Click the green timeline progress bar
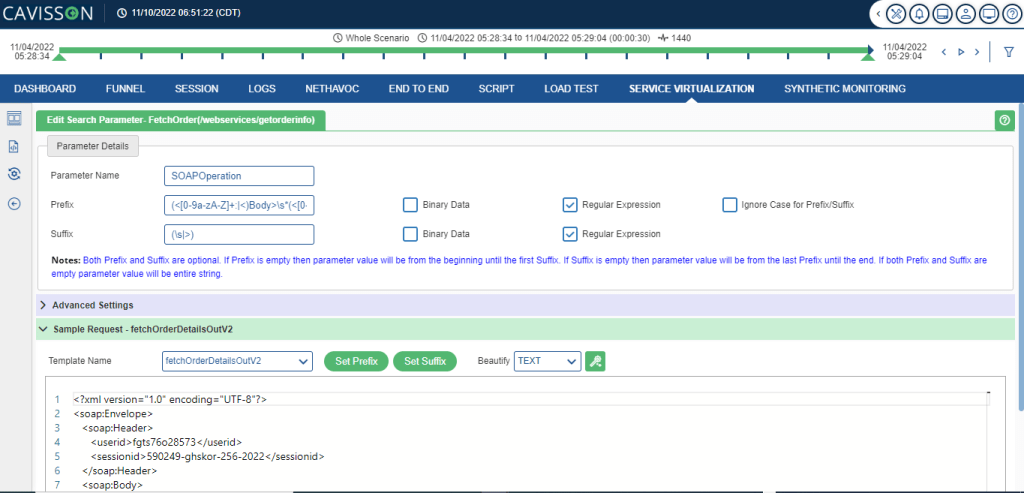Viewport: 1024px width, 493px height. (464, 50)
